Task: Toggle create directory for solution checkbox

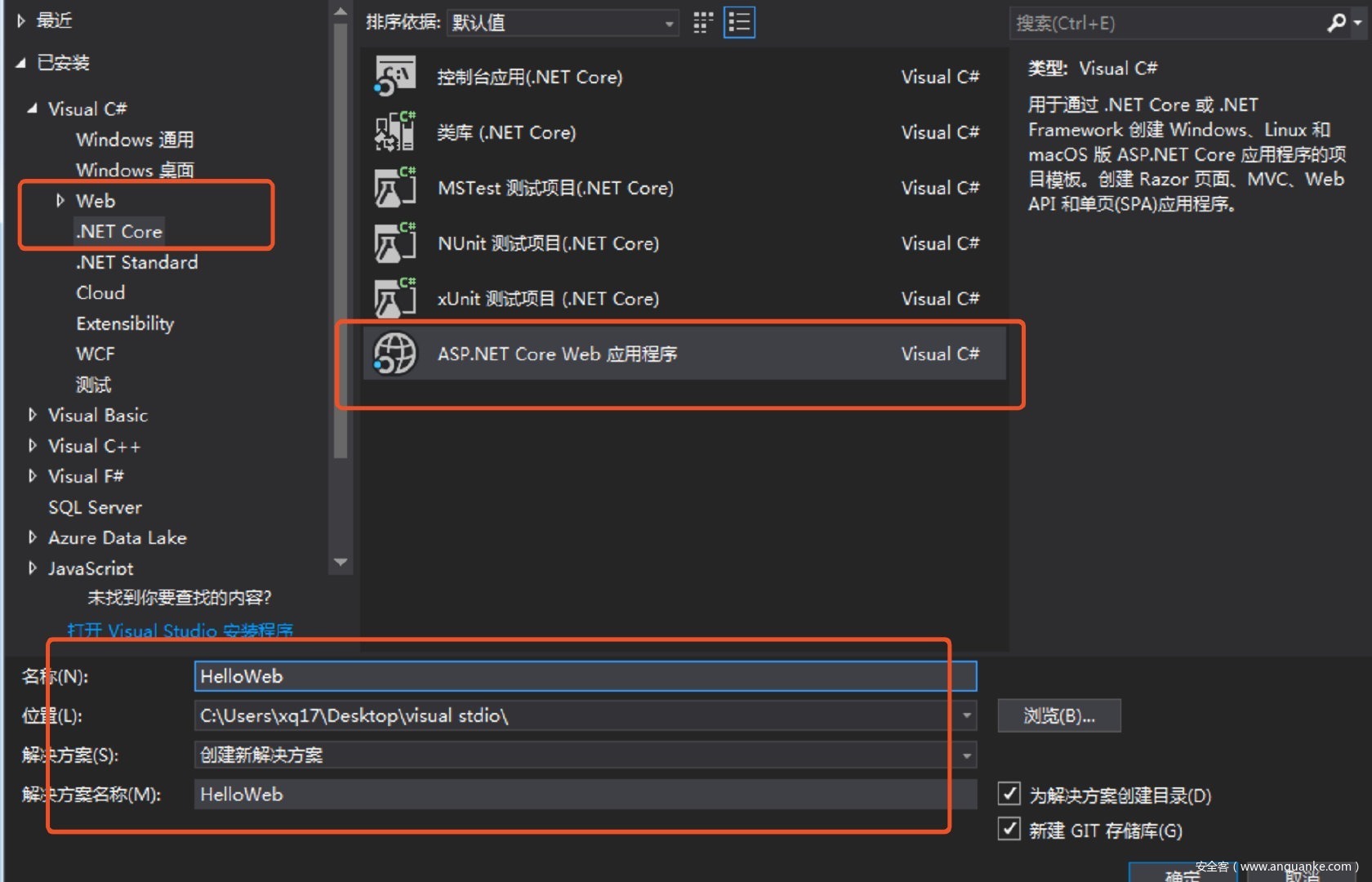Action: (x=1009, y=794)
